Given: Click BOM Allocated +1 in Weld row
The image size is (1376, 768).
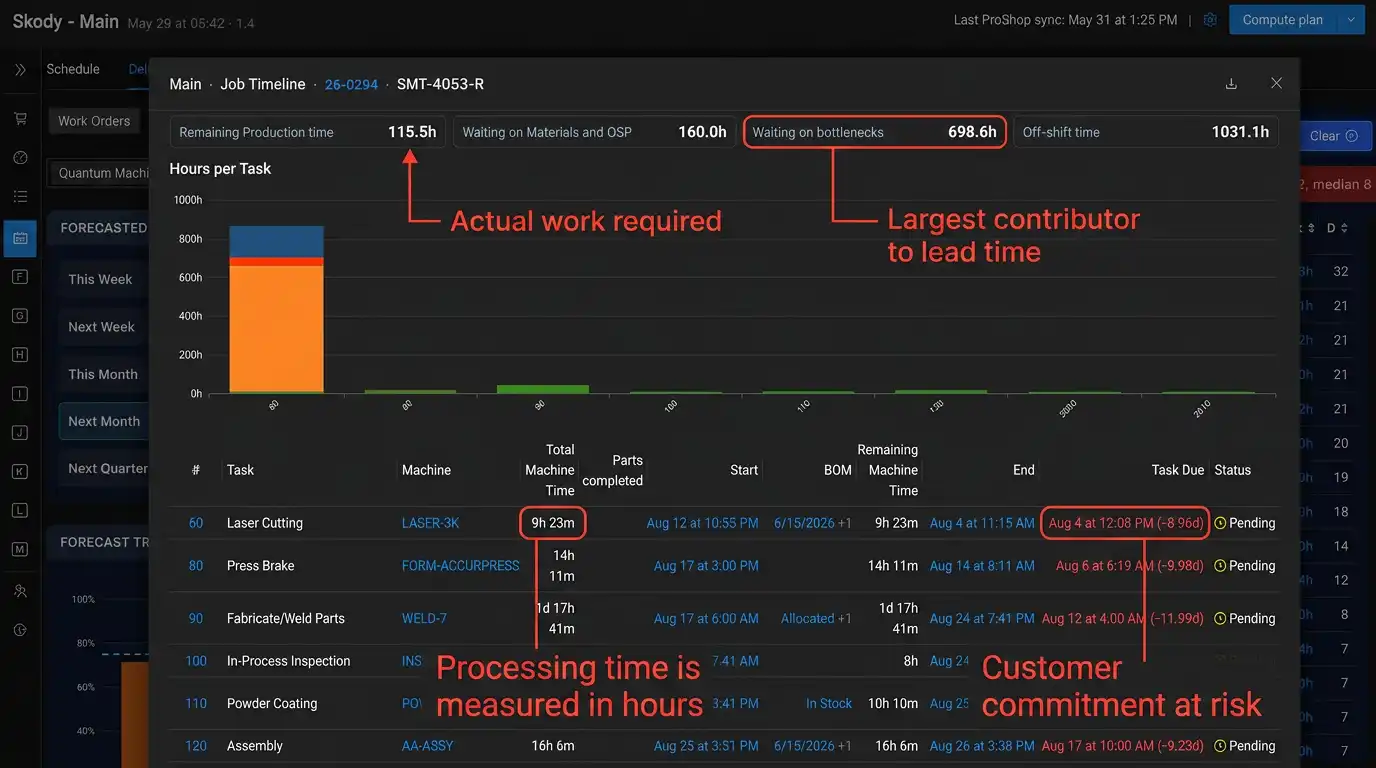Looking at the screenshot, I should (817, 619).
